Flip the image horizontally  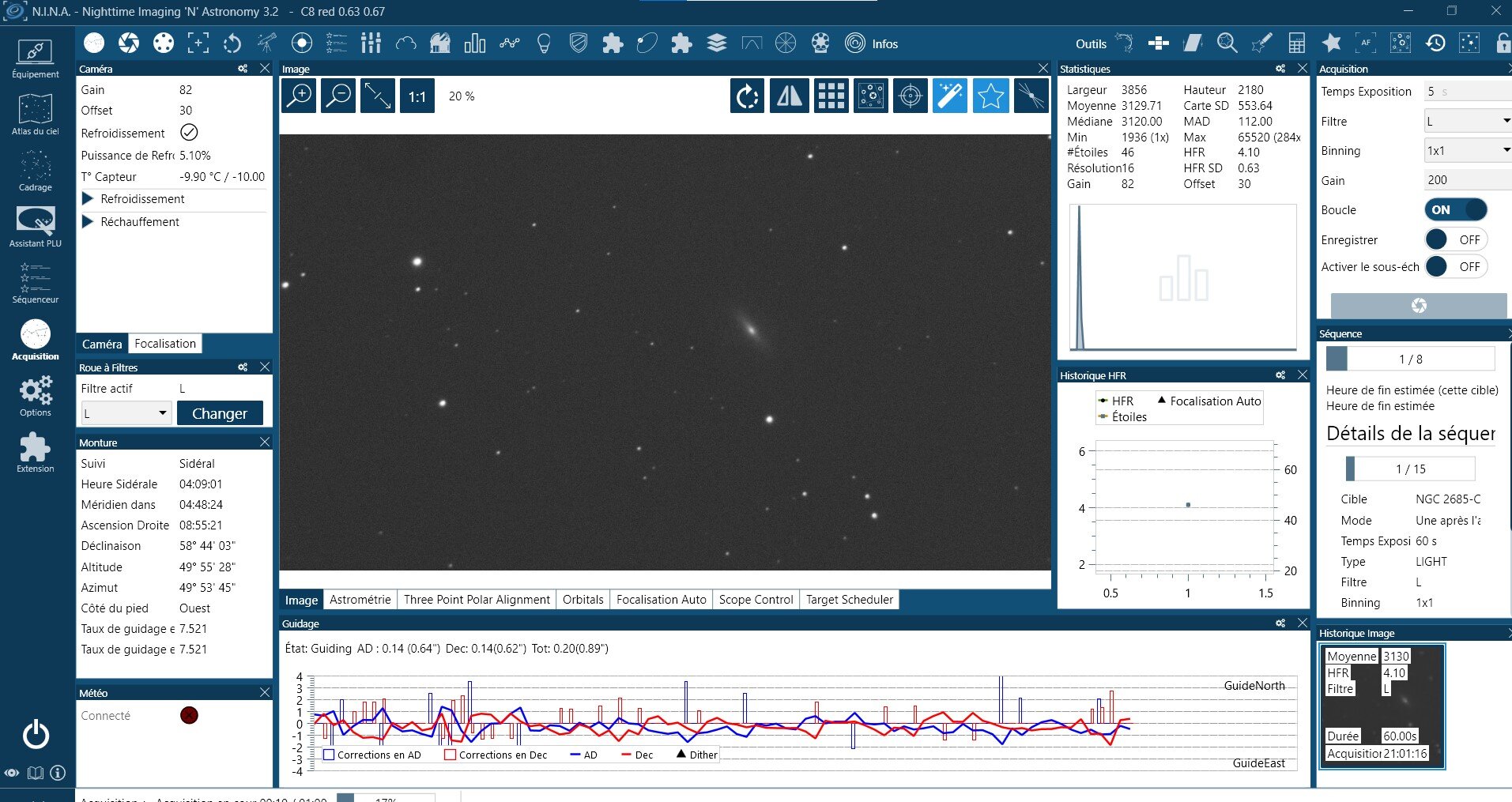click(789, 96)
